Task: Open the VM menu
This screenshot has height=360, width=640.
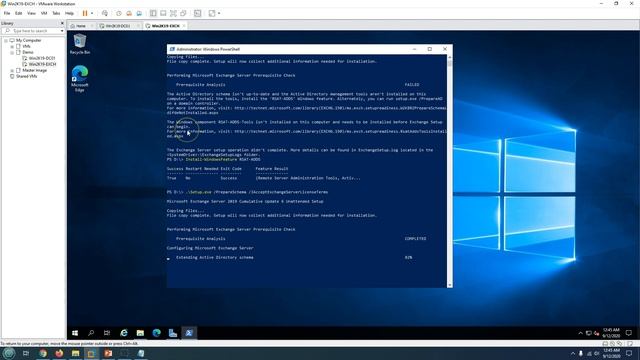Action: [x=44, y=13]
